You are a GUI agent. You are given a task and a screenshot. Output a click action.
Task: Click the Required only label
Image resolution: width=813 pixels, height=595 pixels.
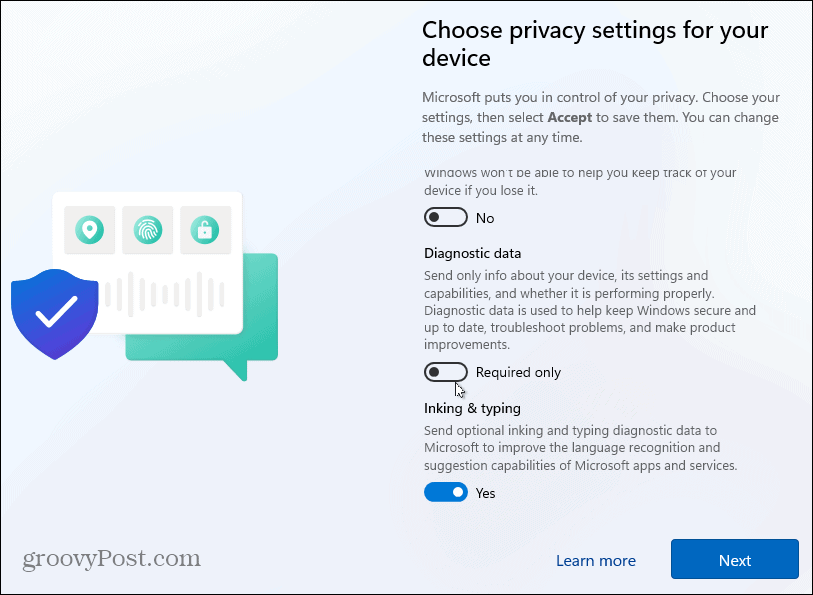(x=518, y=371)
